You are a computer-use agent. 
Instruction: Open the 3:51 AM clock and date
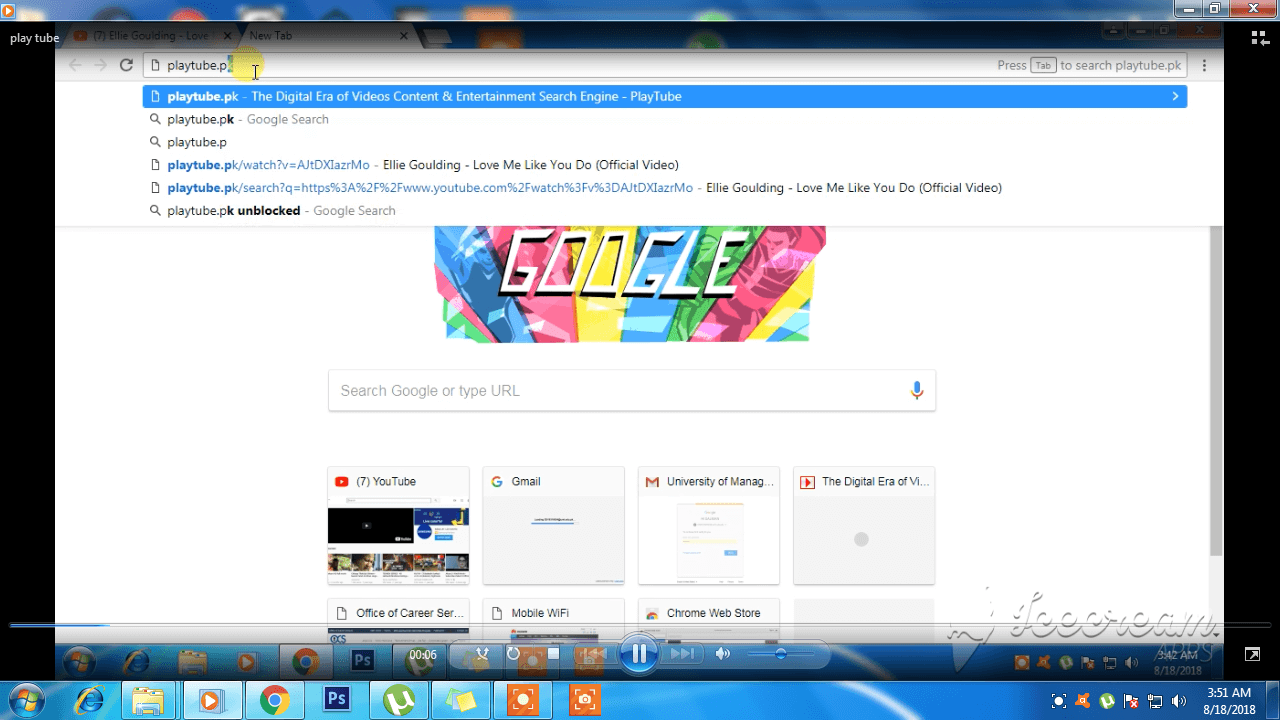pyautogui.click(x=1229, y=700)
